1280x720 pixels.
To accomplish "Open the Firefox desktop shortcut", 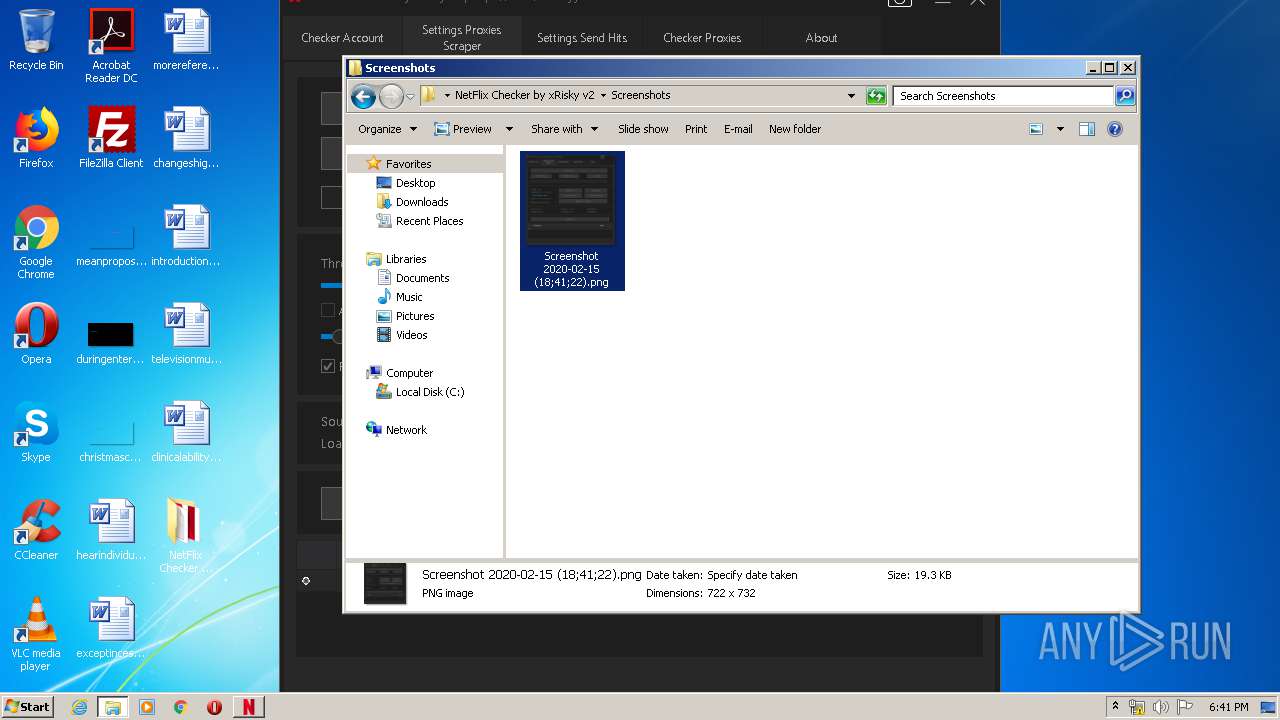I will pyautogui.click(x=36, y=138).
